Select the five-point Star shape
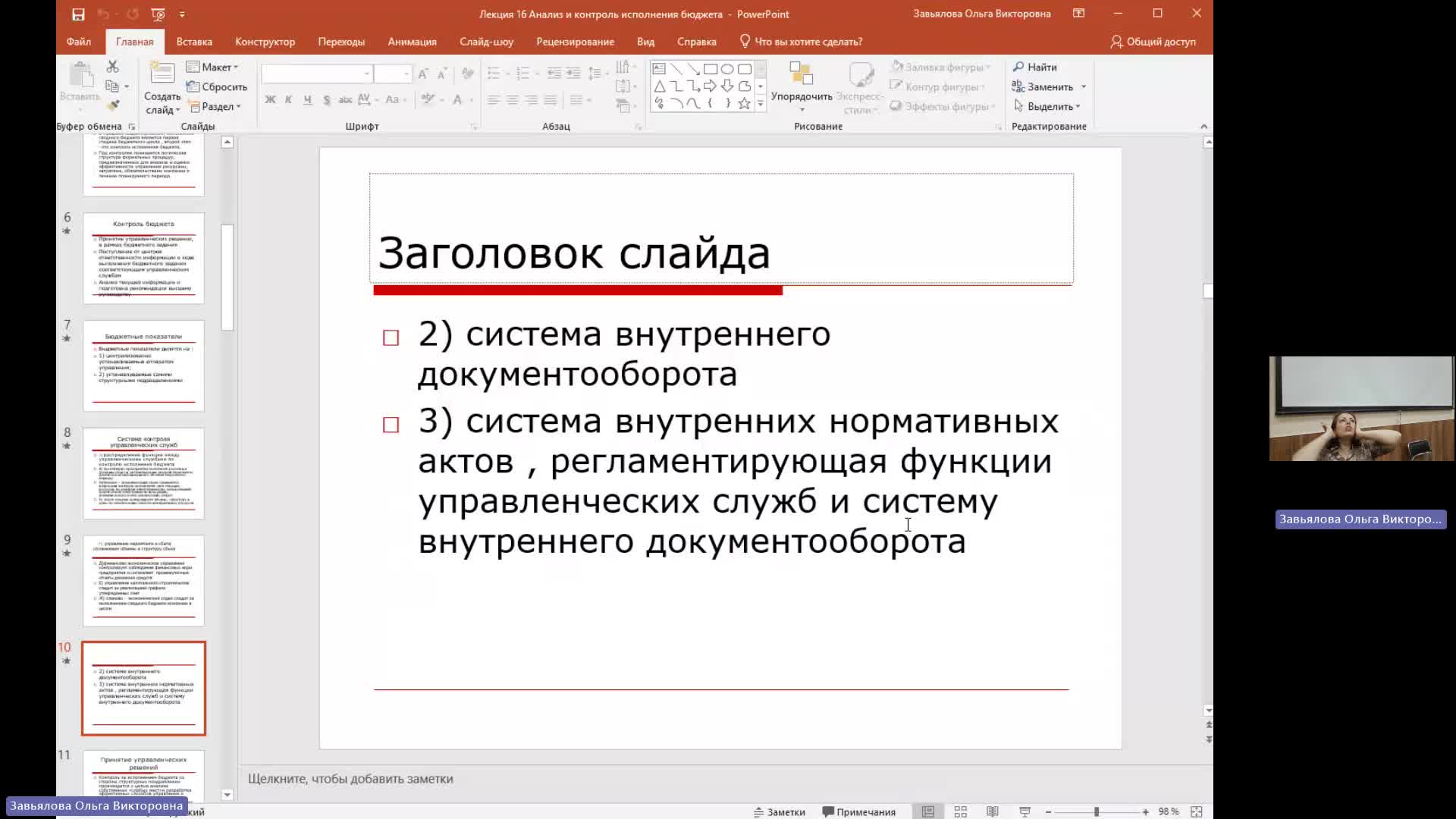 point(744,103)
